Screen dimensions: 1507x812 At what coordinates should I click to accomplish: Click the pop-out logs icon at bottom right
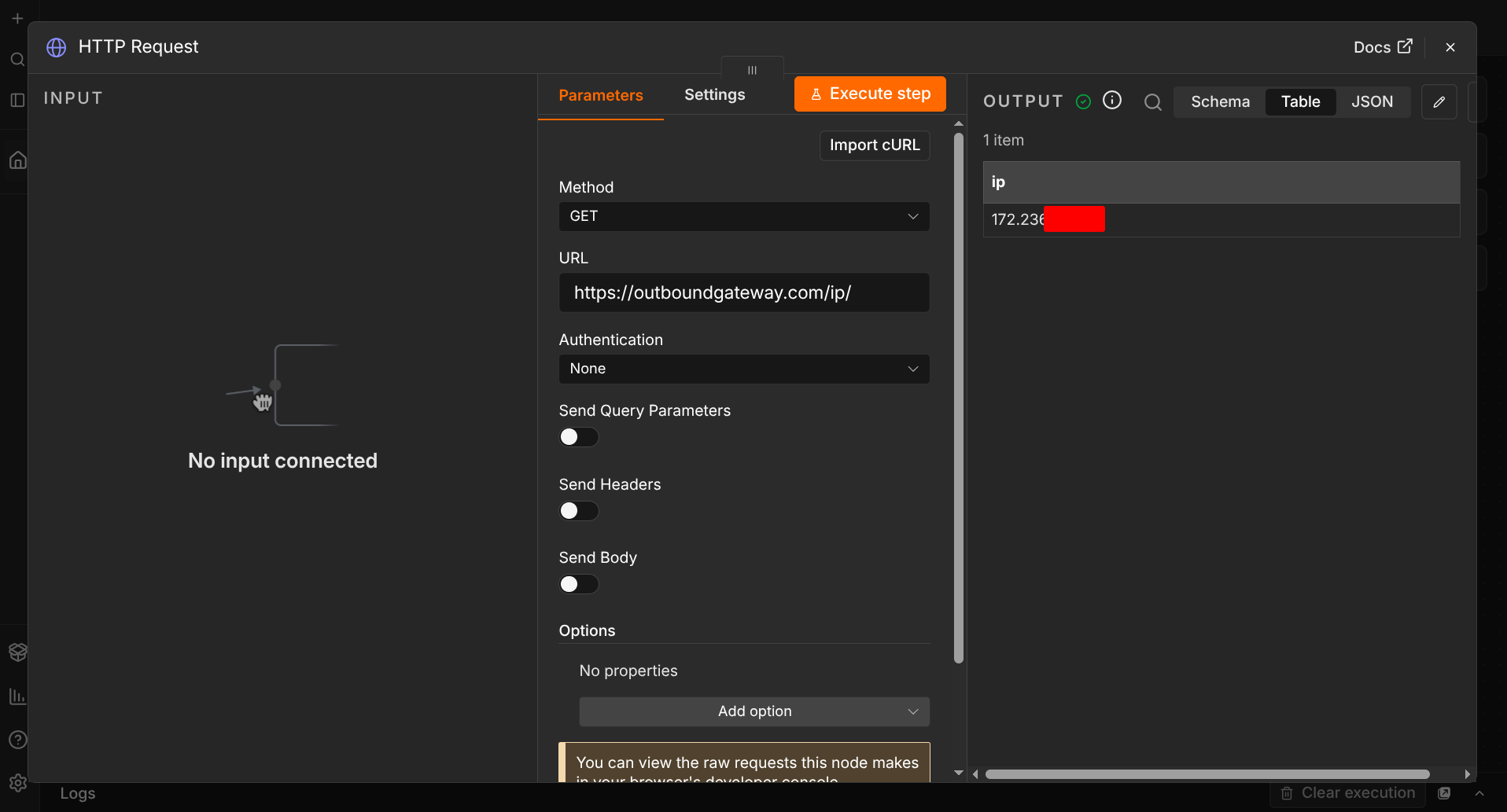(1444, 793)
